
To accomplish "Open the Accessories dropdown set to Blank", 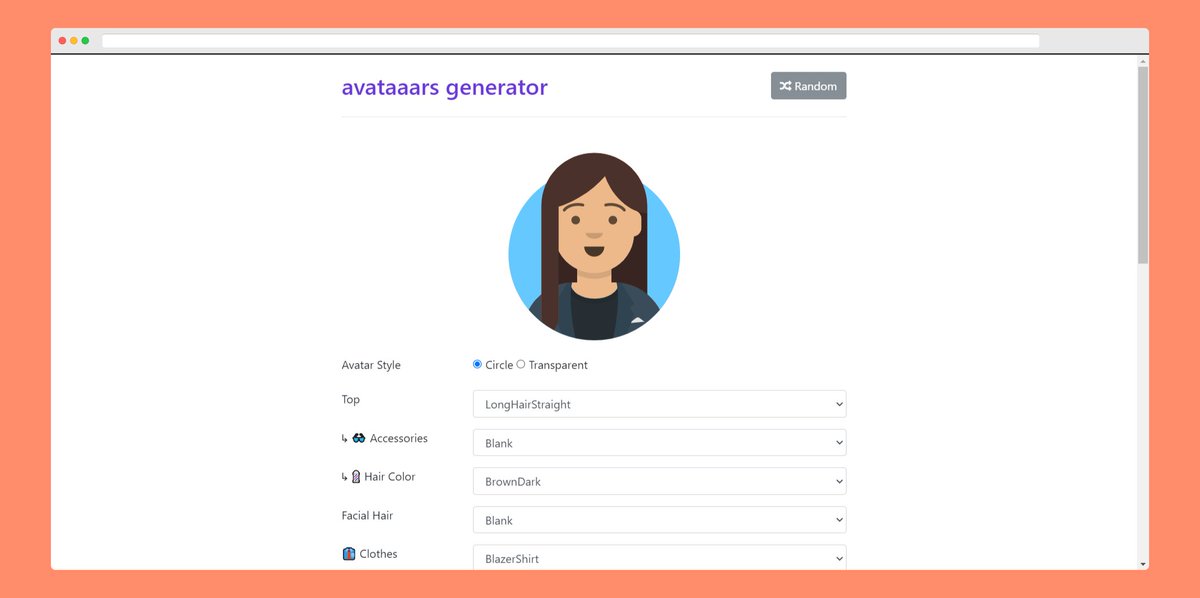I will click(659, 442).
